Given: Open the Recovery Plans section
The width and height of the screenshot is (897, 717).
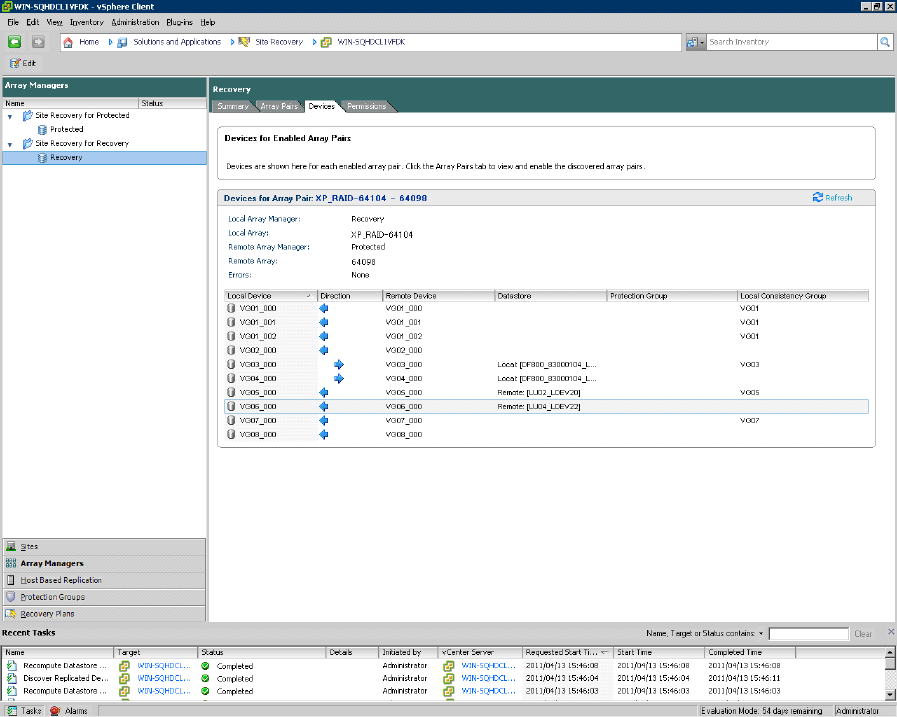Looking at the screenshot, I should [x=47, y=614].
